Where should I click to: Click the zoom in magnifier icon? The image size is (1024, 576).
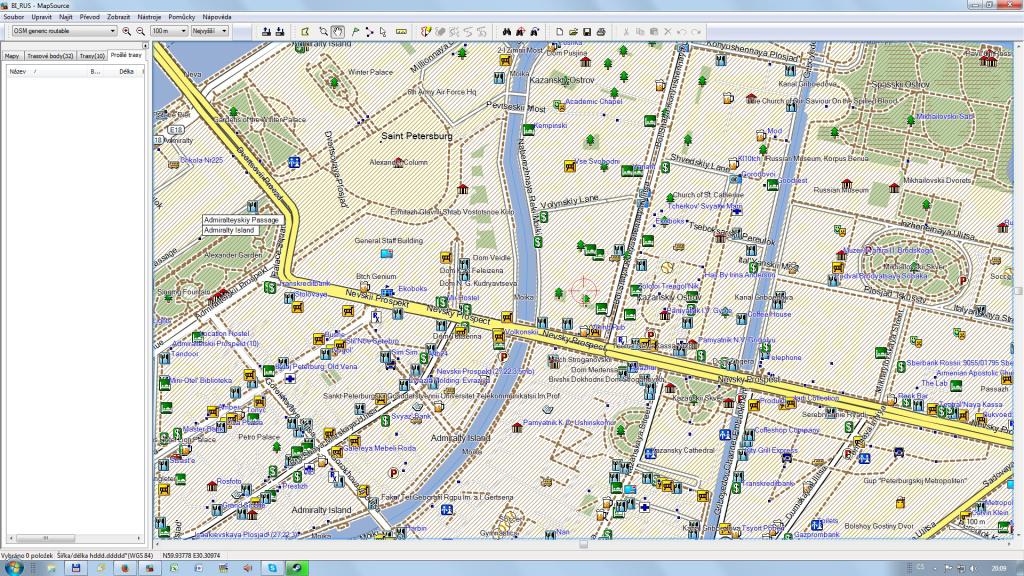pyautogui.click(x=127, y=31)
